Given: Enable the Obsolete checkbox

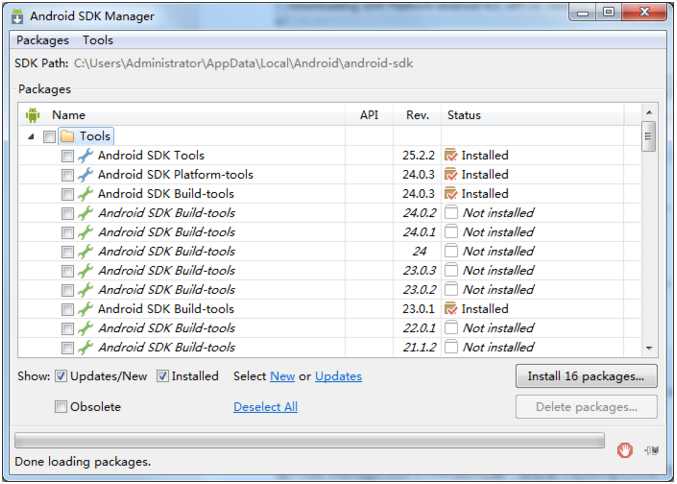Looking at the screenshot, I should pos(61,407).
